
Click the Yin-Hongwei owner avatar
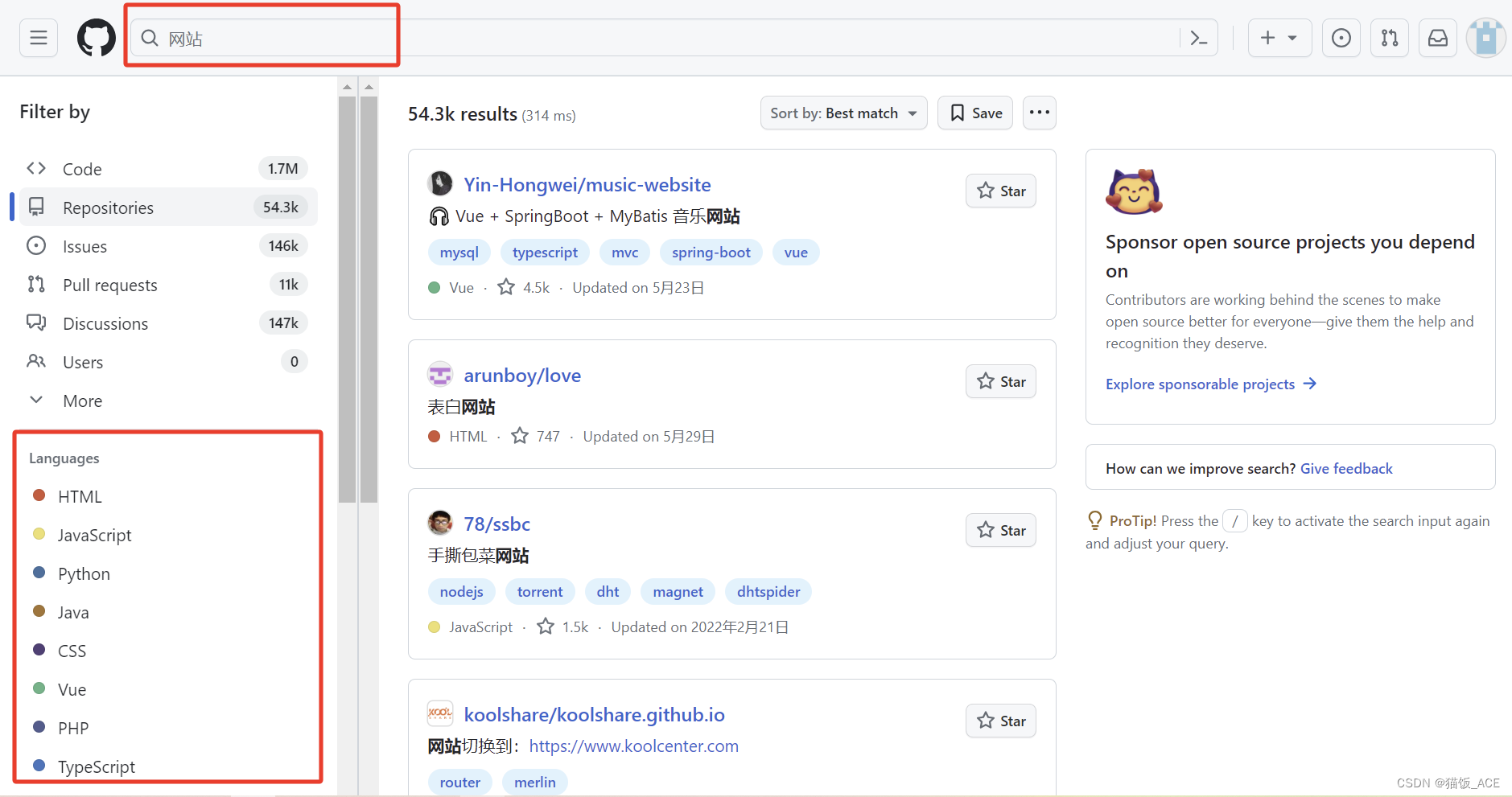(x=440, y=183)
